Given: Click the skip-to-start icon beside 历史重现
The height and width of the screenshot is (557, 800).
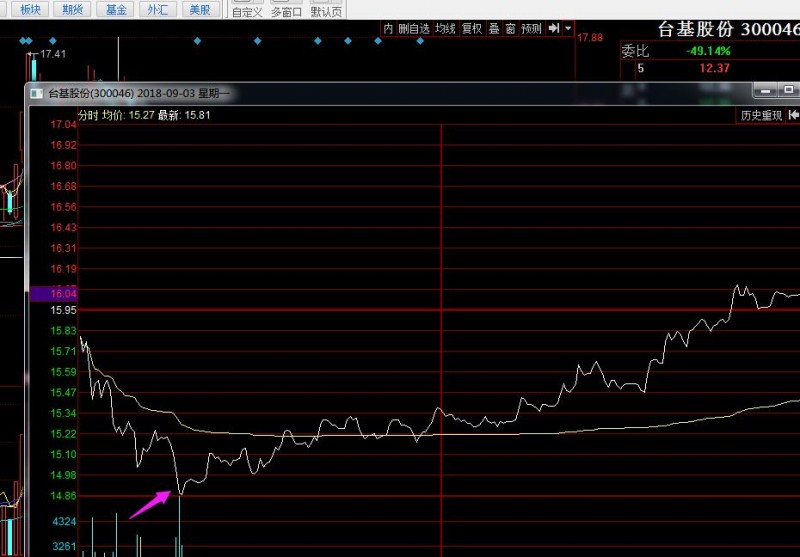Looking at the screenshot, I should click(793, 115).
